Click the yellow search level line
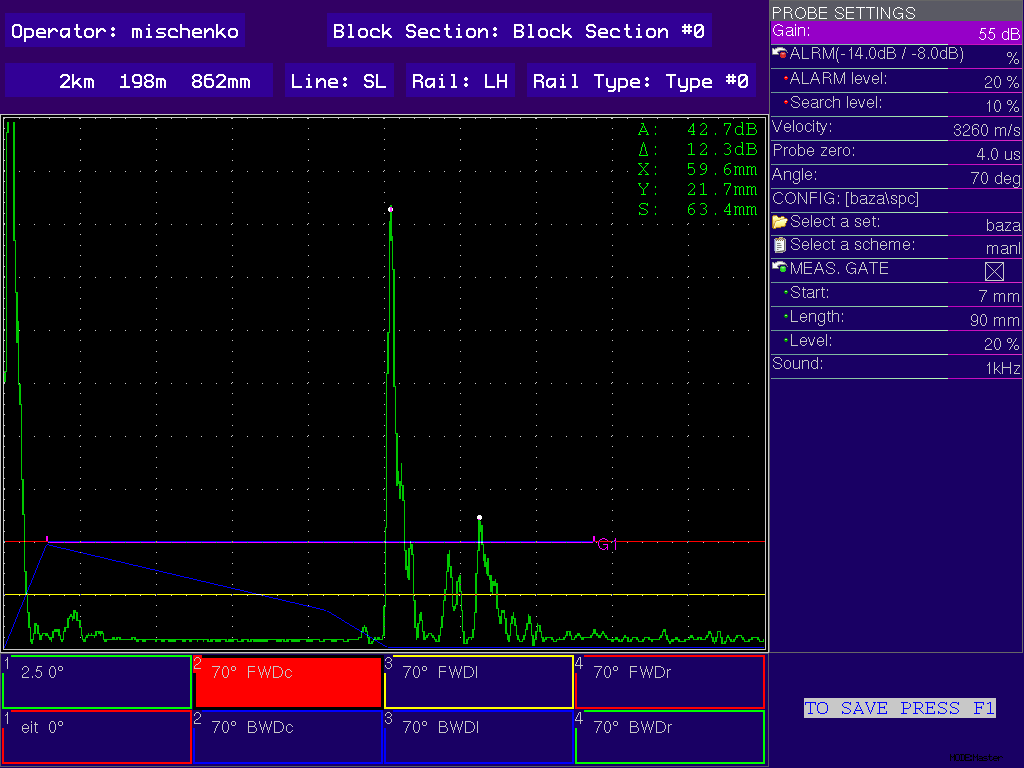The image size is (1024, 768). point(385,595)
